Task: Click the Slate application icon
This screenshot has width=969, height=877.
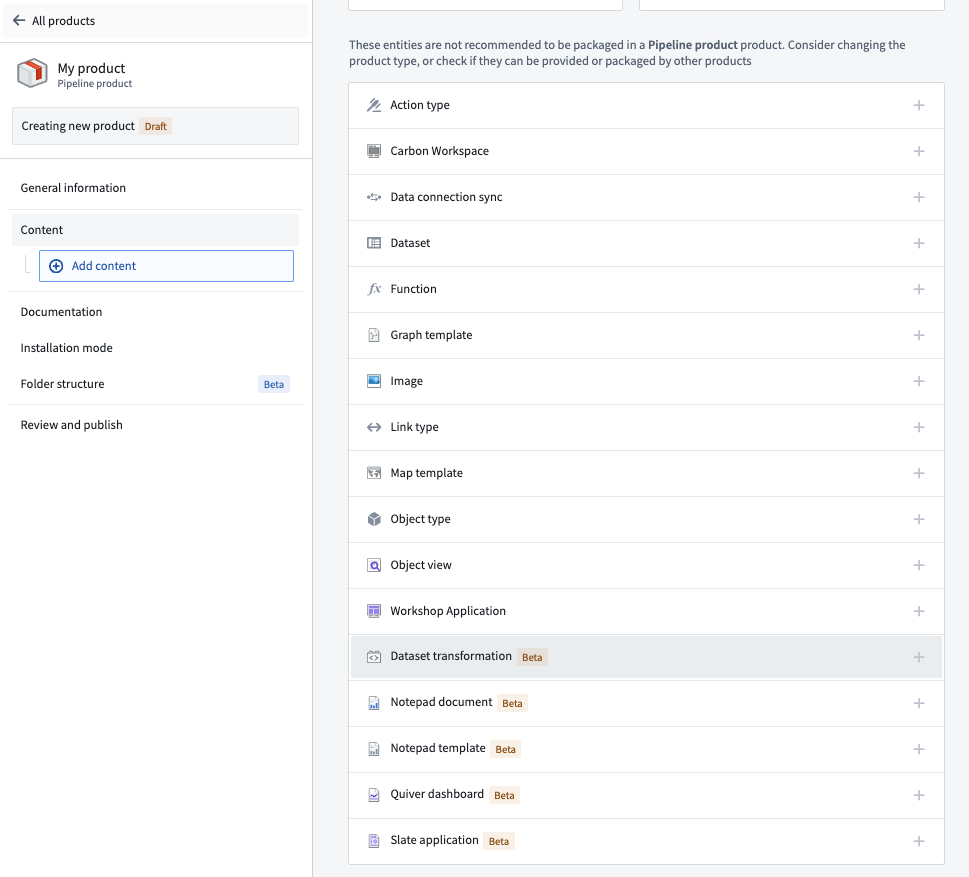Action: (374, 841)
